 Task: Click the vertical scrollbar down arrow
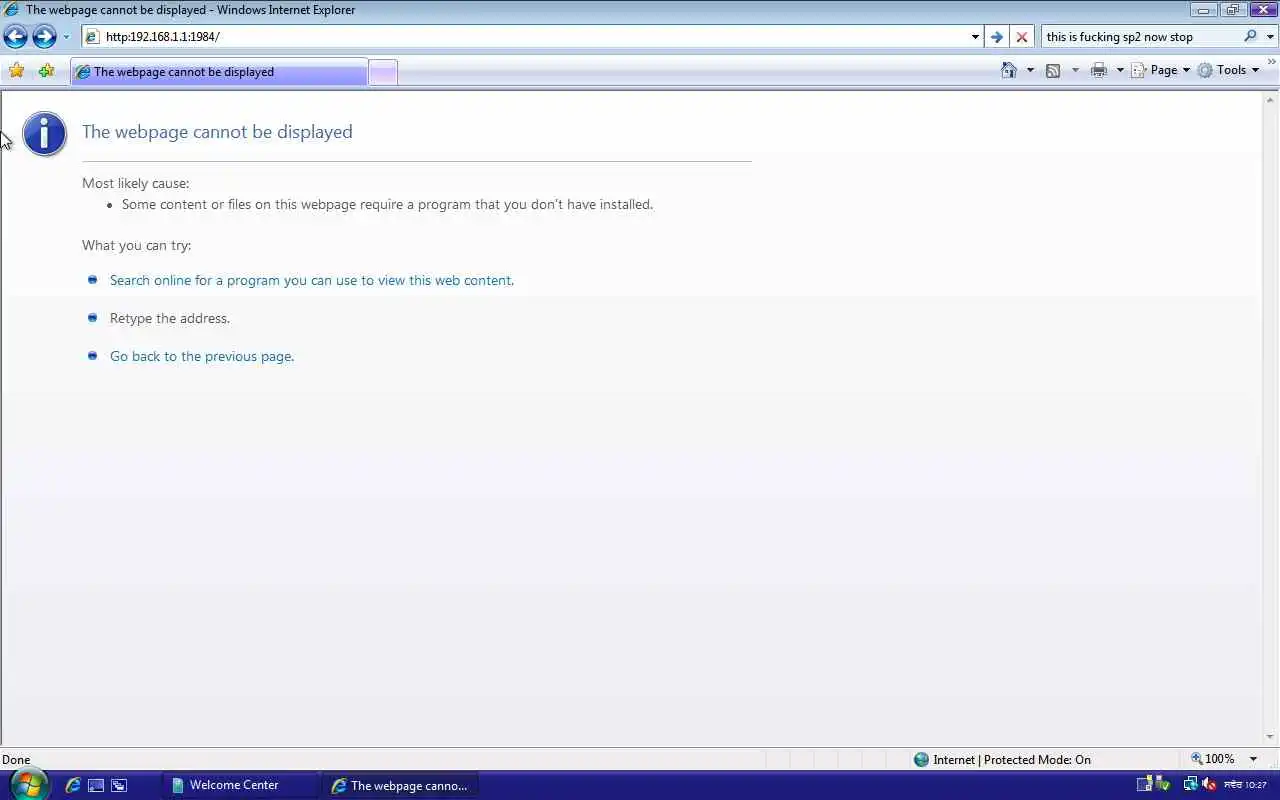tap(1271, 737)
